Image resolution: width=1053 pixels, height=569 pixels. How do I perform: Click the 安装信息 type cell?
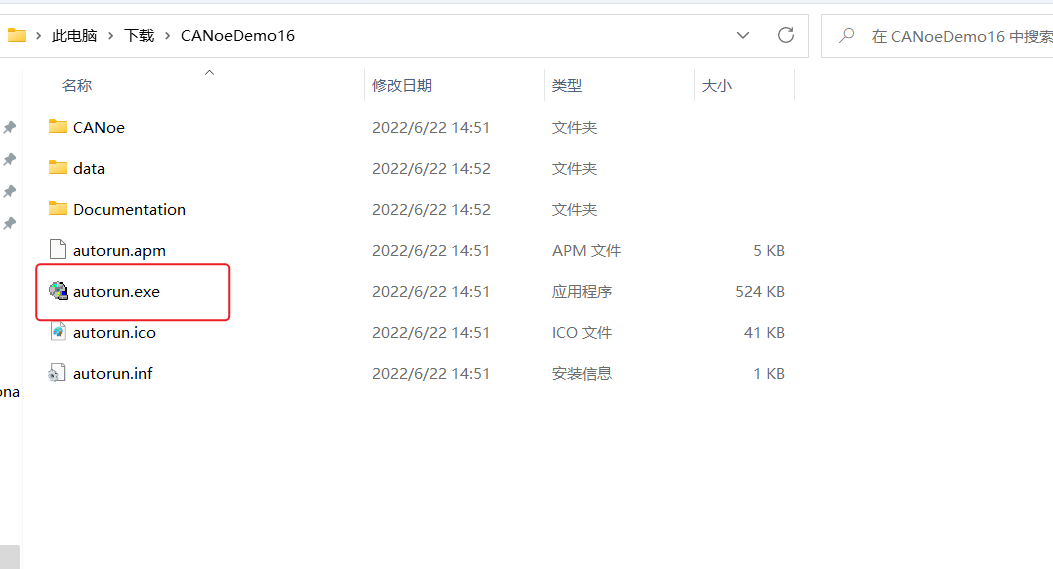(582, 374)
